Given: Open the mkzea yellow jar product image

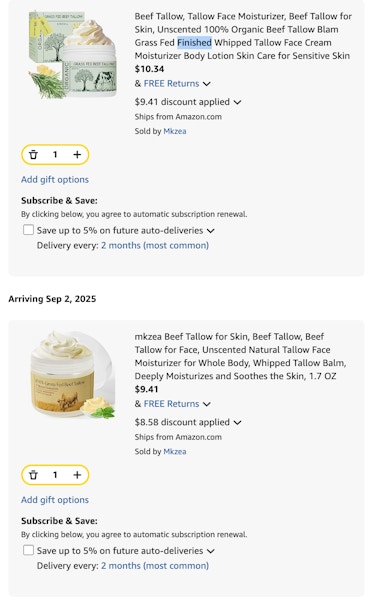Looking at the screenshot, I should (x=72, y=375).
